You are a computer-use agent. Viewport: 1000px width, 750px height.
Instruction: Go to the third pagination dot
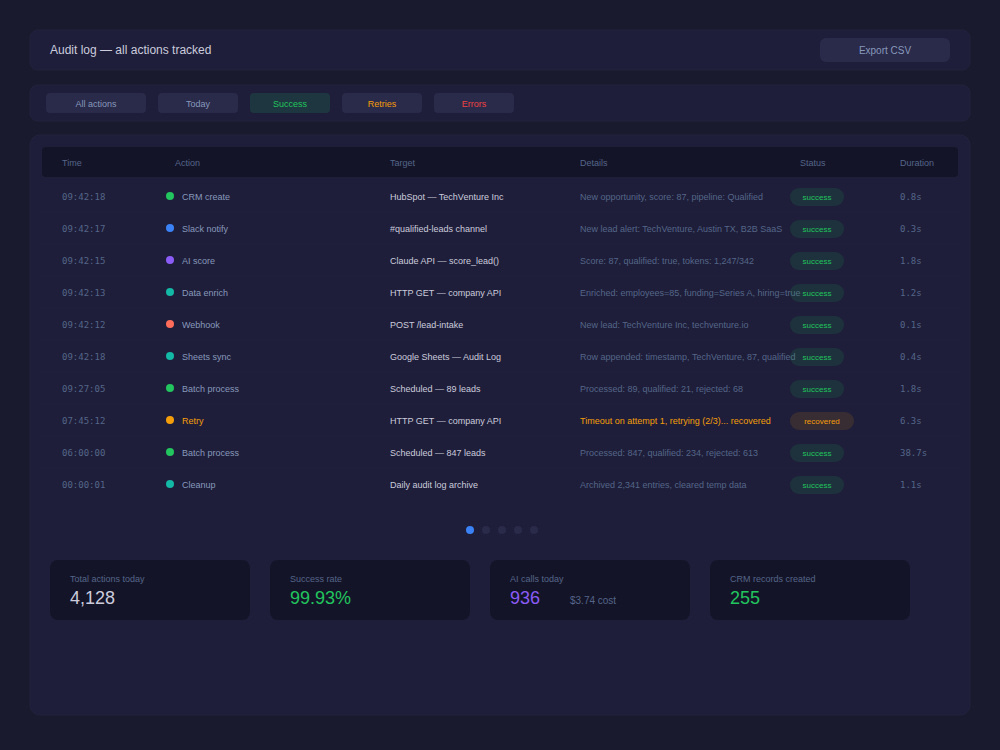502,530
